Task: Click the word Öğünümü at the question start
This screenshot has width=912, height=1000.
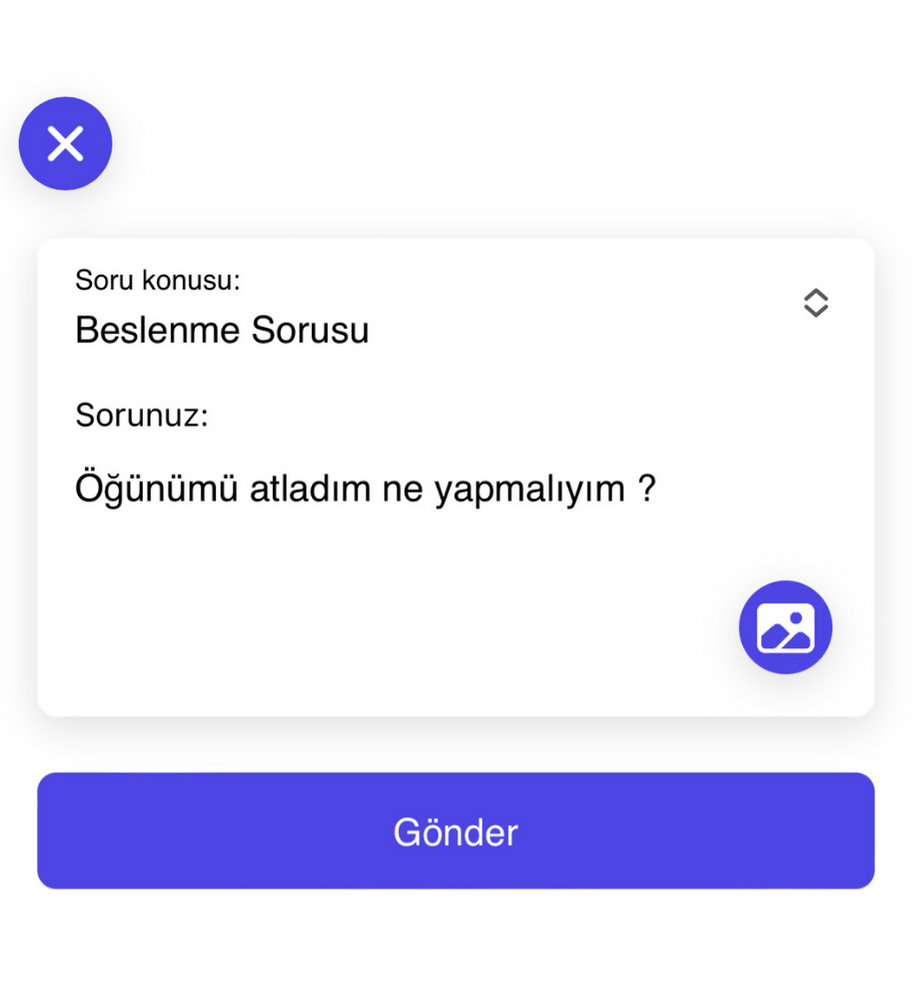Action: click(156, 488)
